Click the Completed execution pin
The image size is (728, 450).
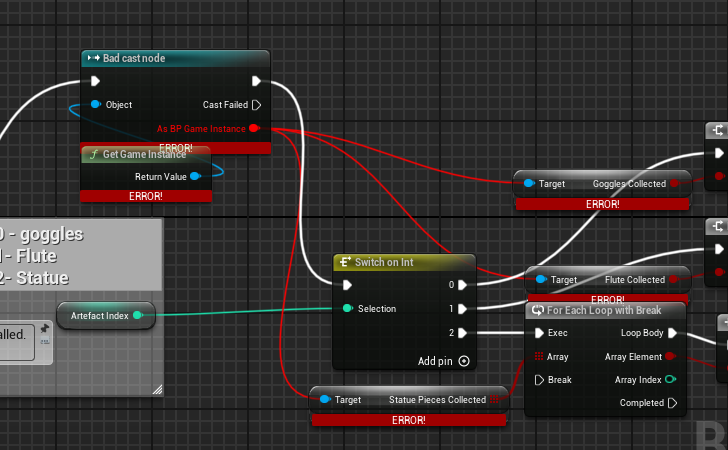672,403
